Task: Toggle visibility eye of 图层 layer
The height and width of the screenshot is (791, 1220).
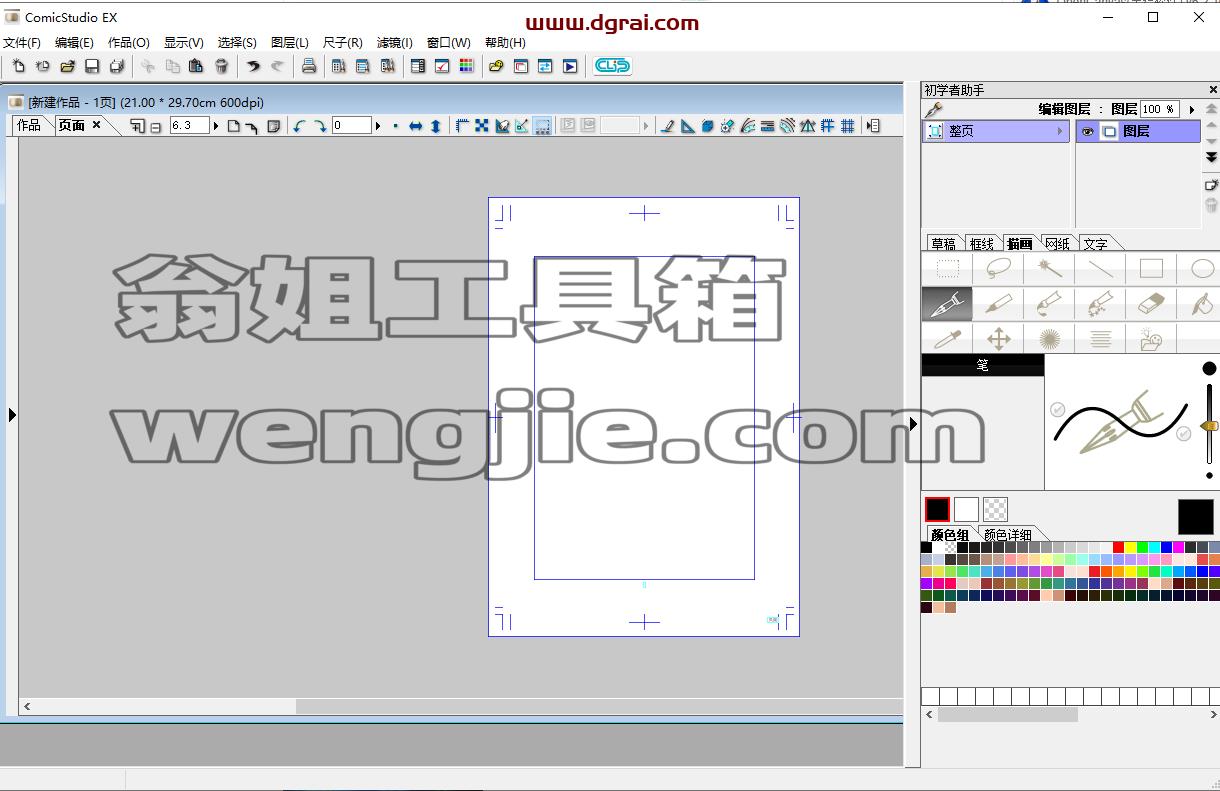Action: coord(1087,131)
